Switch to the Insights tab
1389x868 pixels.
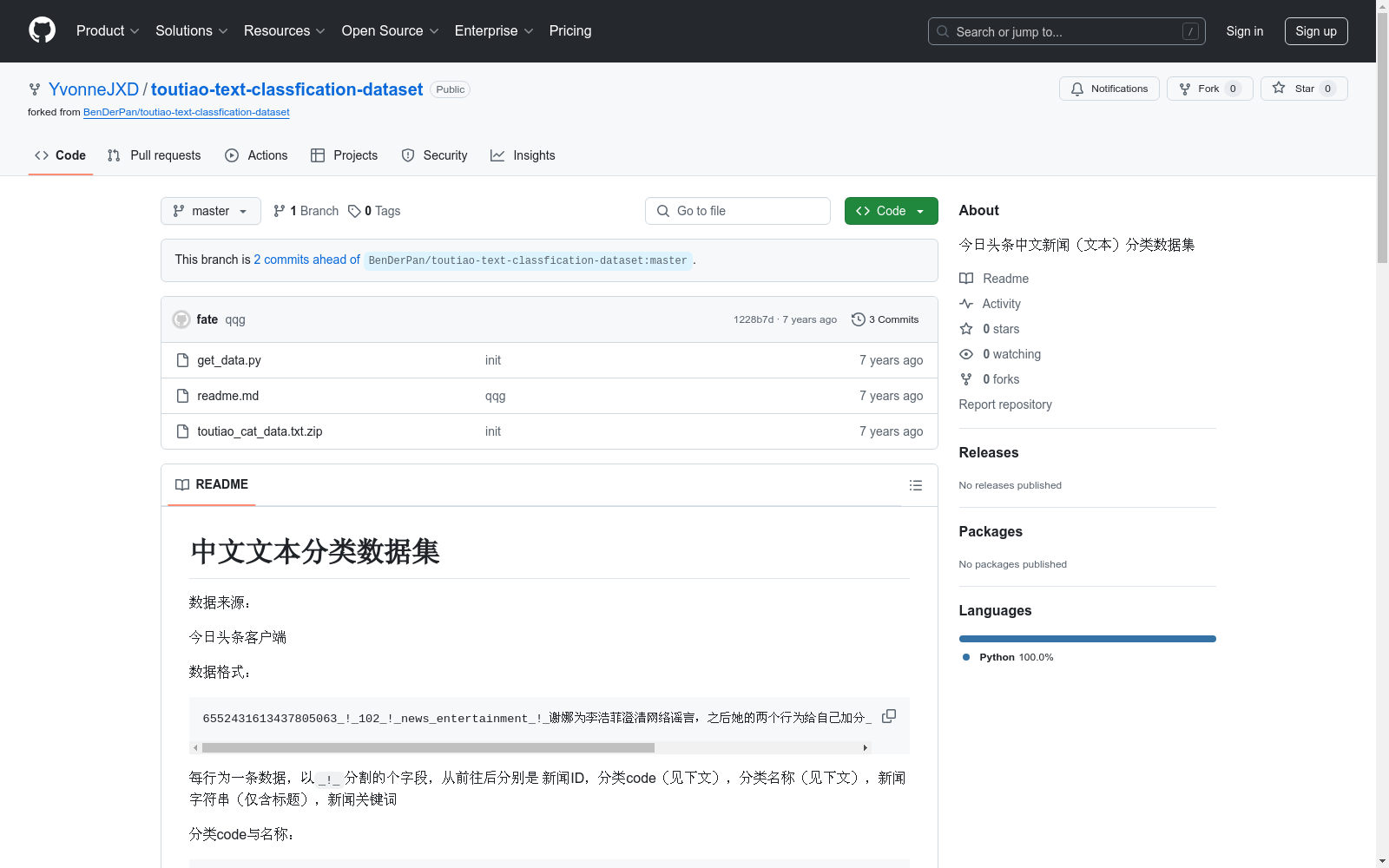(523, 155)
